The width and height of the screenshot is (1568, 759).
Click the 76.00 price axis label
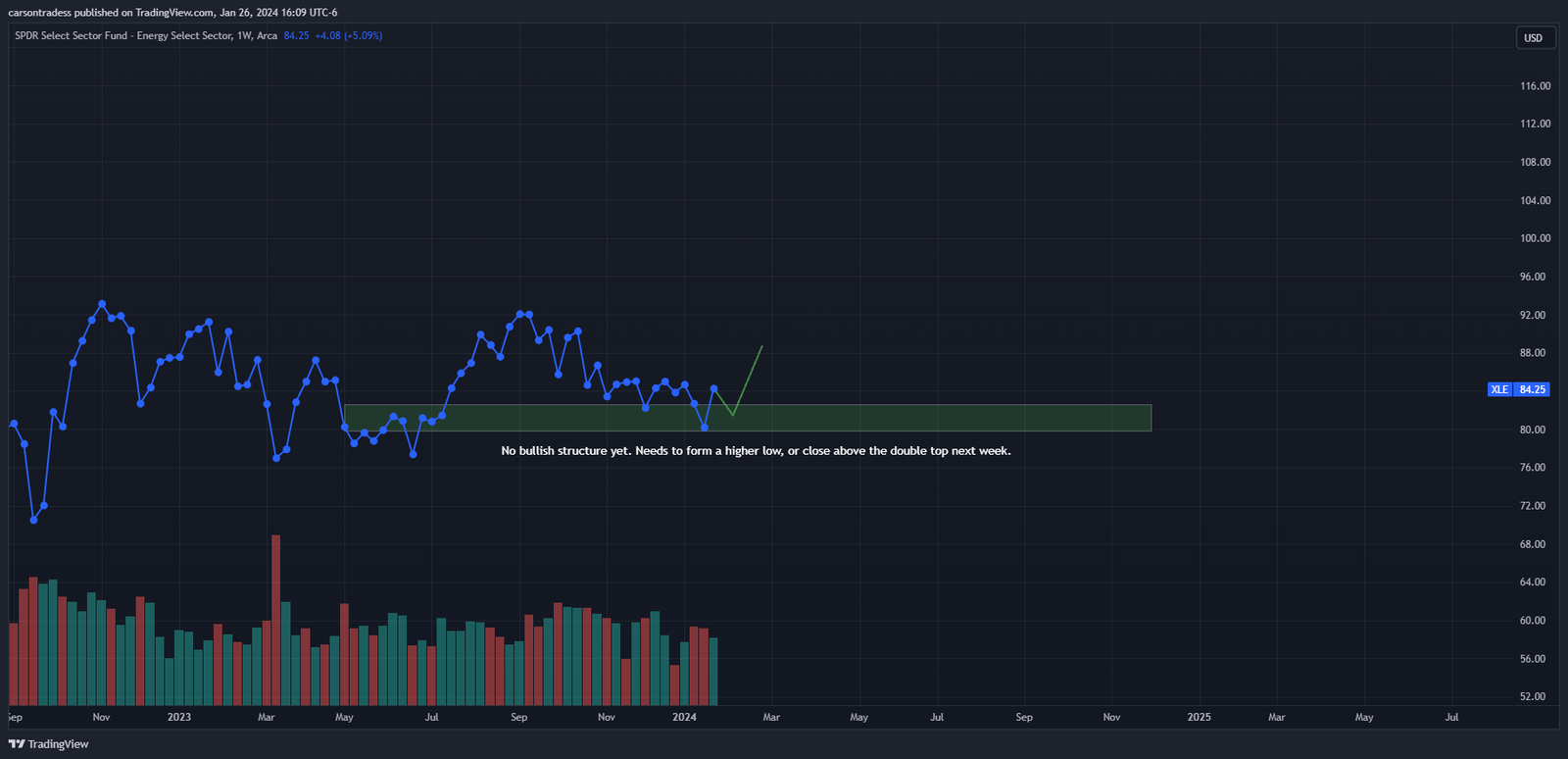pyautogui.click(x=1533, y=468)
